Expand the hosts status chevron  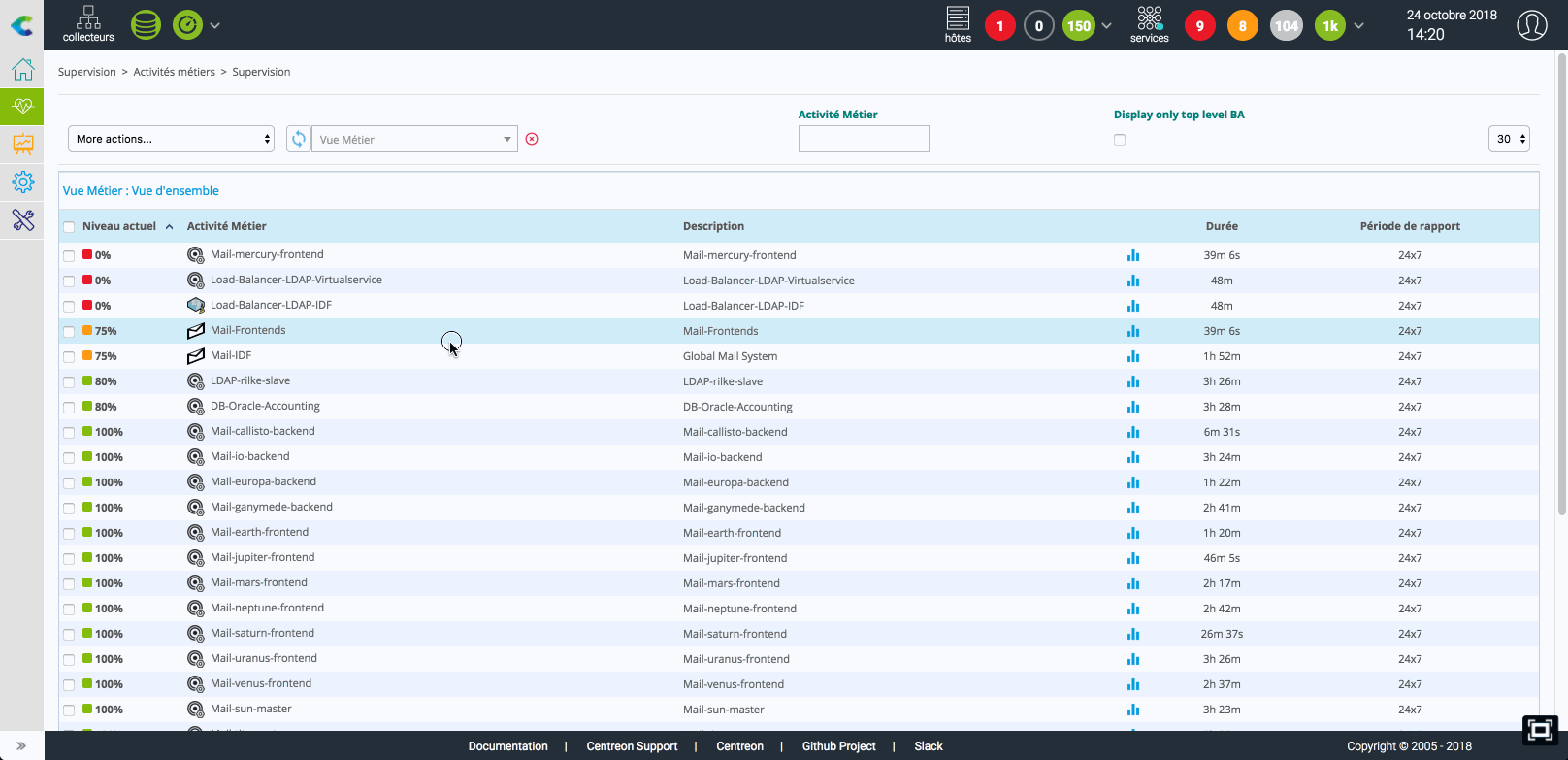point(1106,26)
